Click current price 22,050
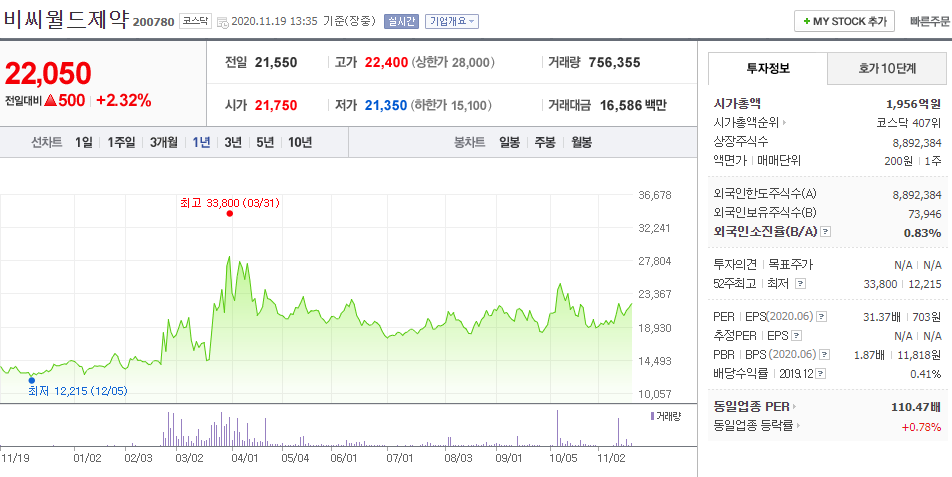Image resolution: width=952 pixels, height=477 pixels. [48, 73]
